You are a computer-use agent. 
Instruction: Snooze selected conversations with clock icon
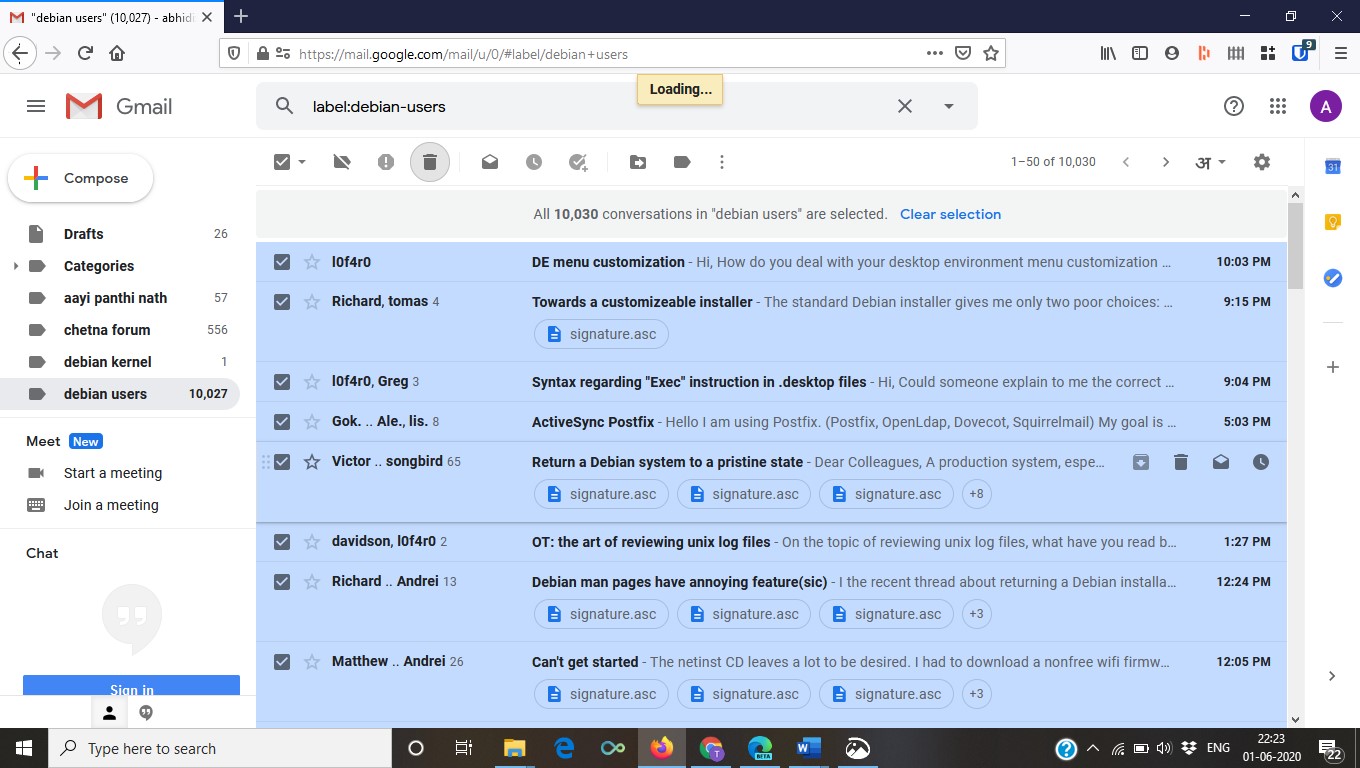(534, 161)
